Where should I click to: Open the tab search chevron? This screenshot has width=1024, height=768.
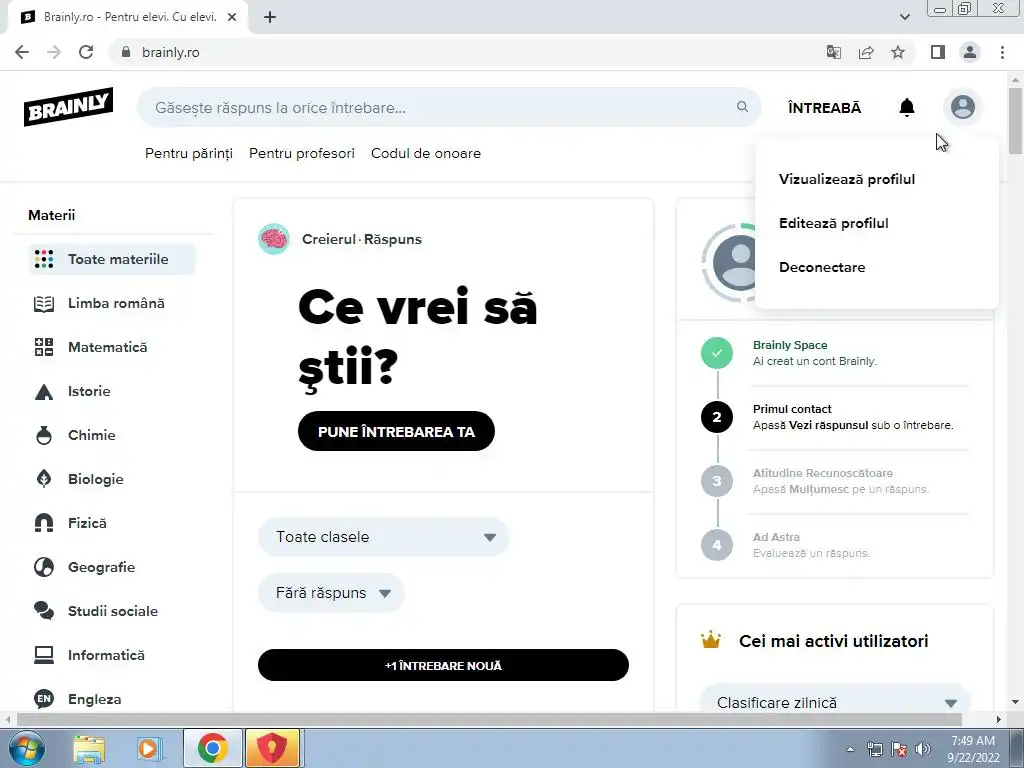pyautogui.click(x=904, y=17)
